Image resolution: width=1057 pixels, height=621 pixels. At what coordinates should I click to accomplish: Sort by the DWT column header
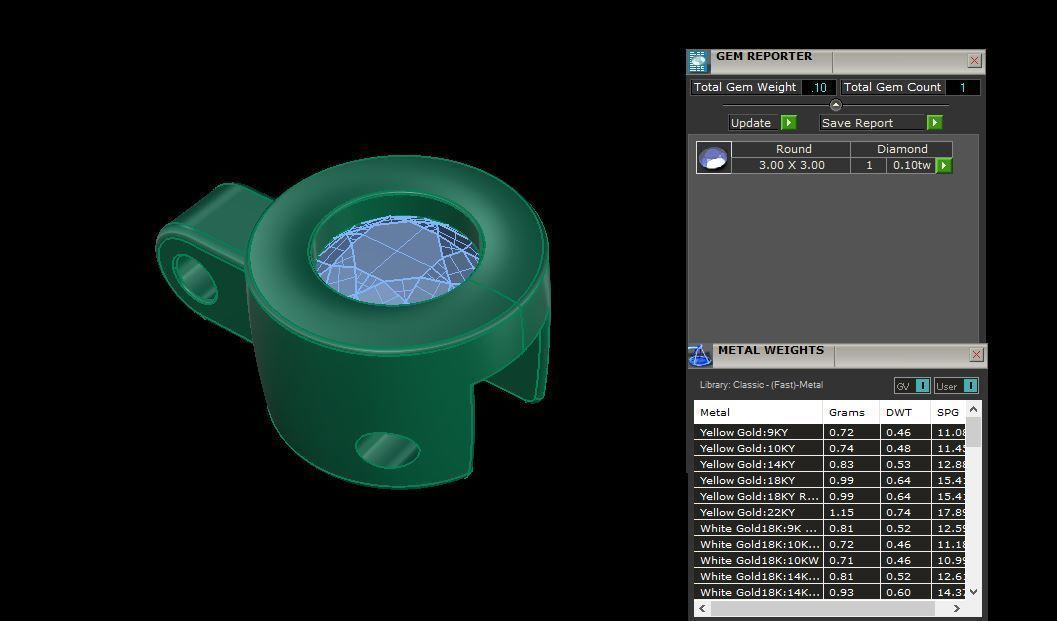(x=905, y=412)
